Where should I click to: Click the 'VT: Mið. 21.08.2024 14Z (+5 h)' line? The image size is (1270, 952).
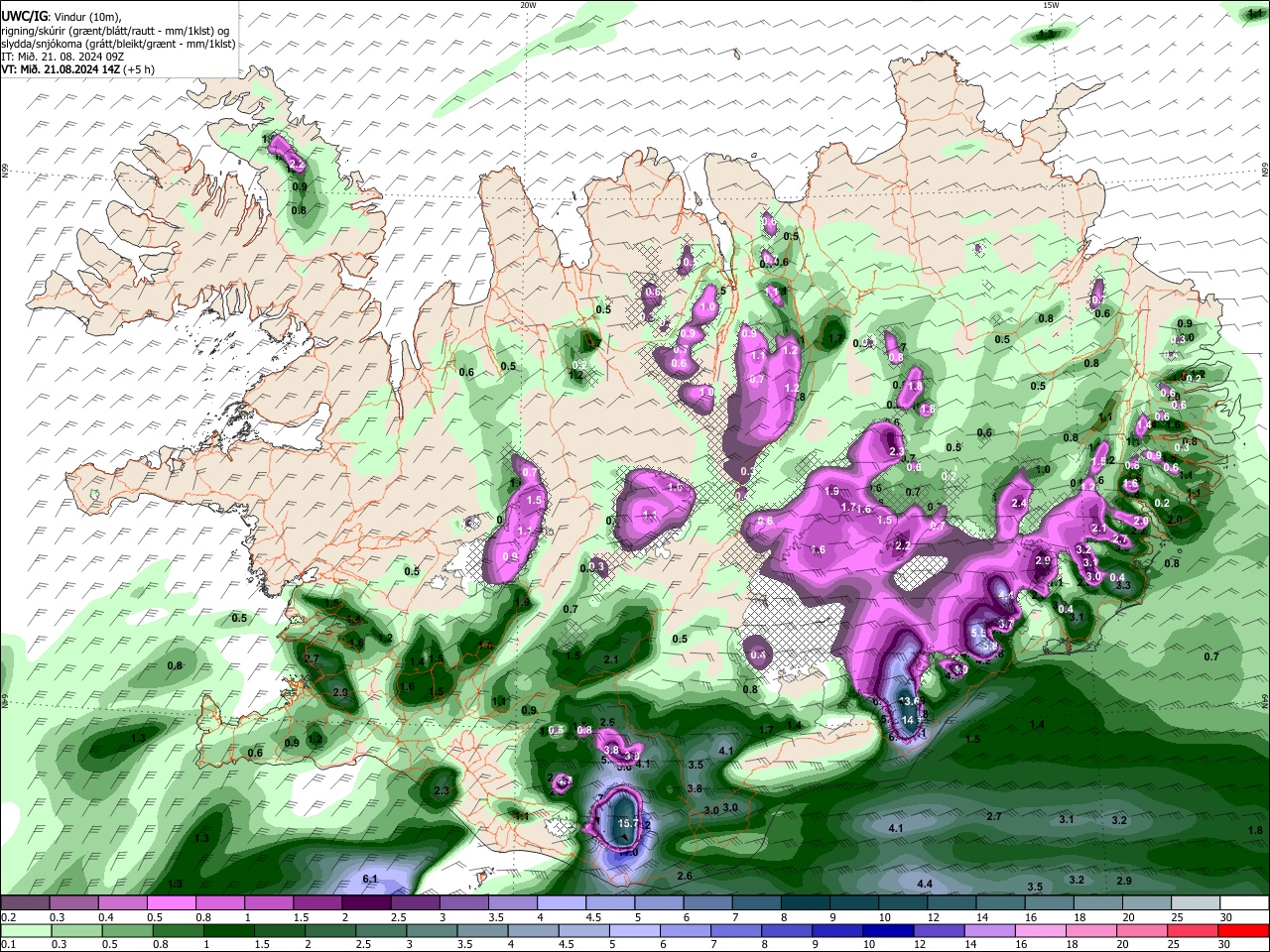click(76, 70)
